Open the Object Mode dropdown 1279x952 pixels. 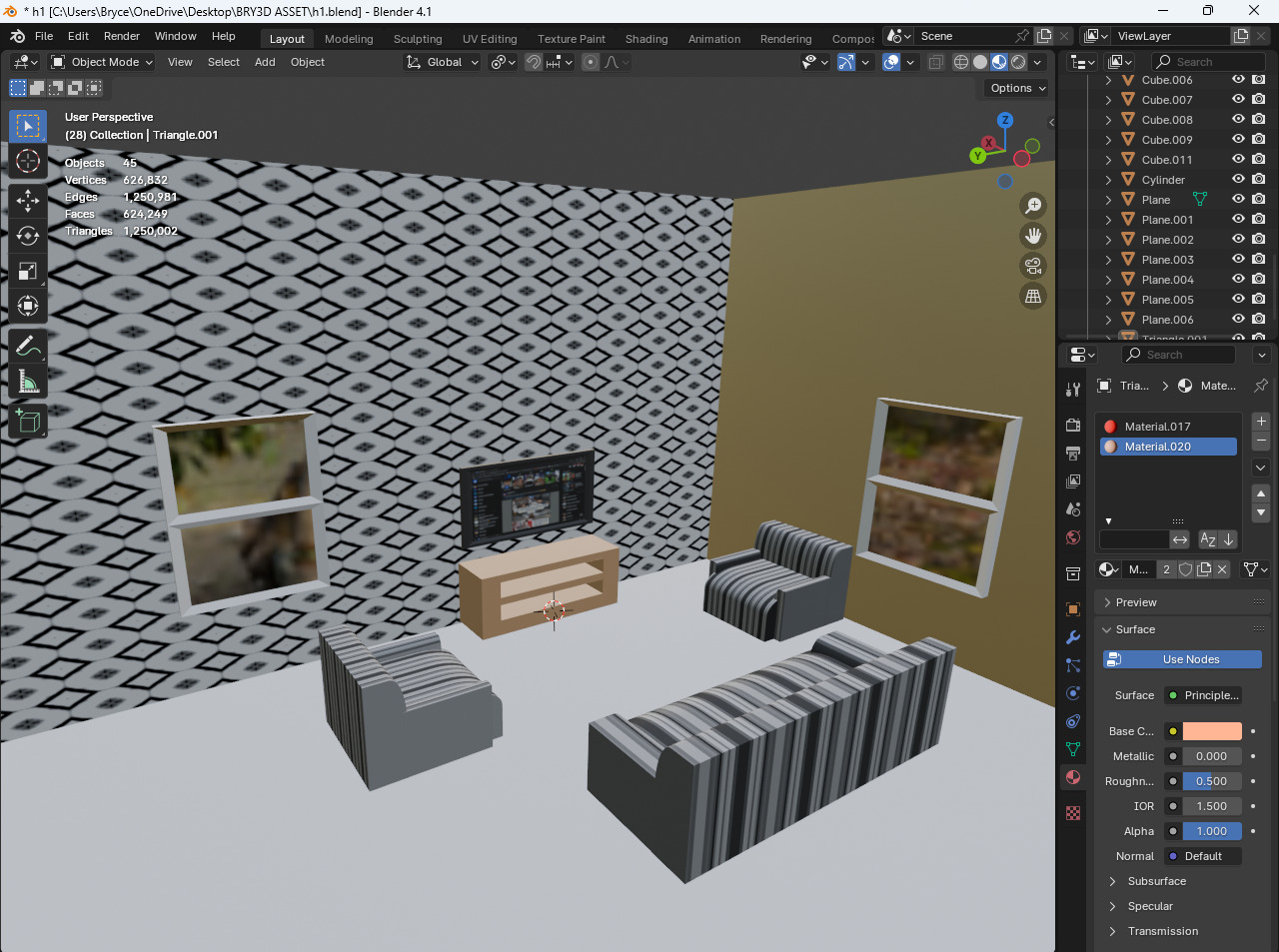coord(102,62)
